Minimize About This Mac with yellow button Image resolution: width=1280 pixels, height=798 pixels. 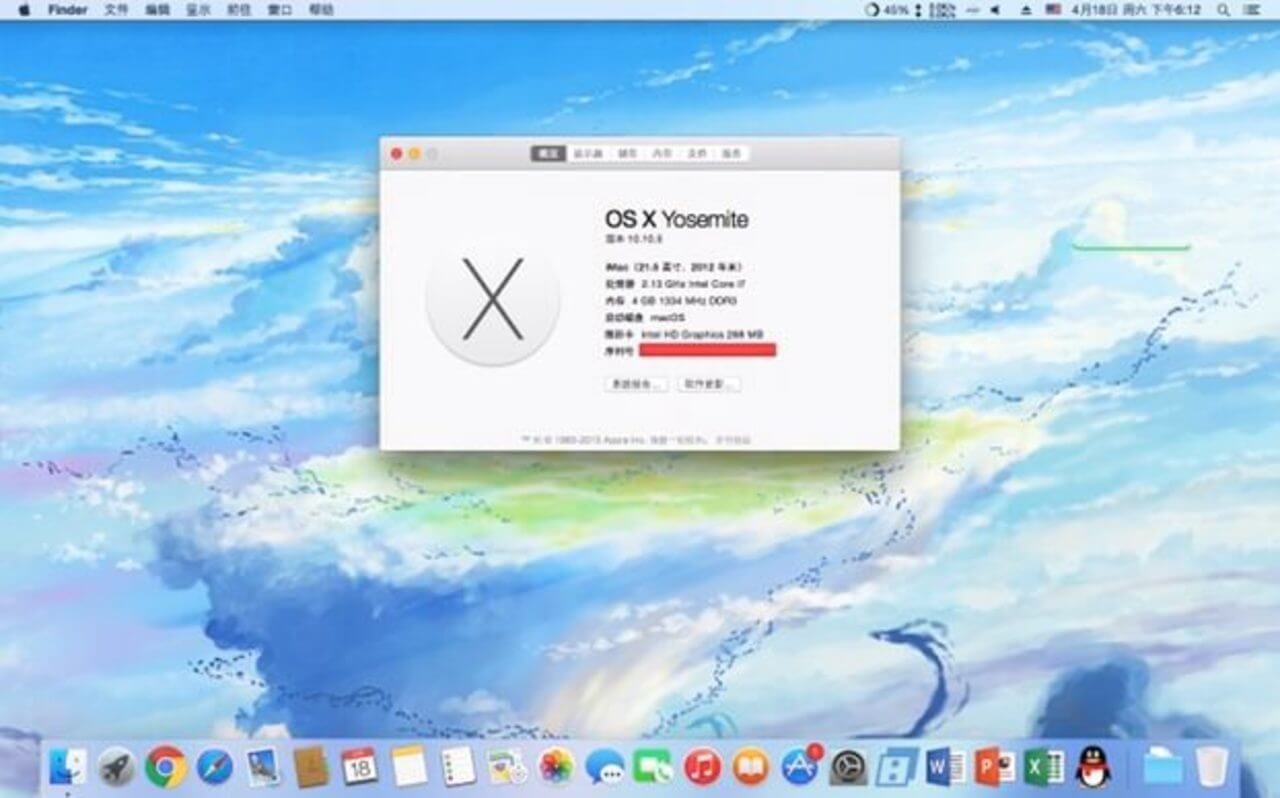click(414, 153)
